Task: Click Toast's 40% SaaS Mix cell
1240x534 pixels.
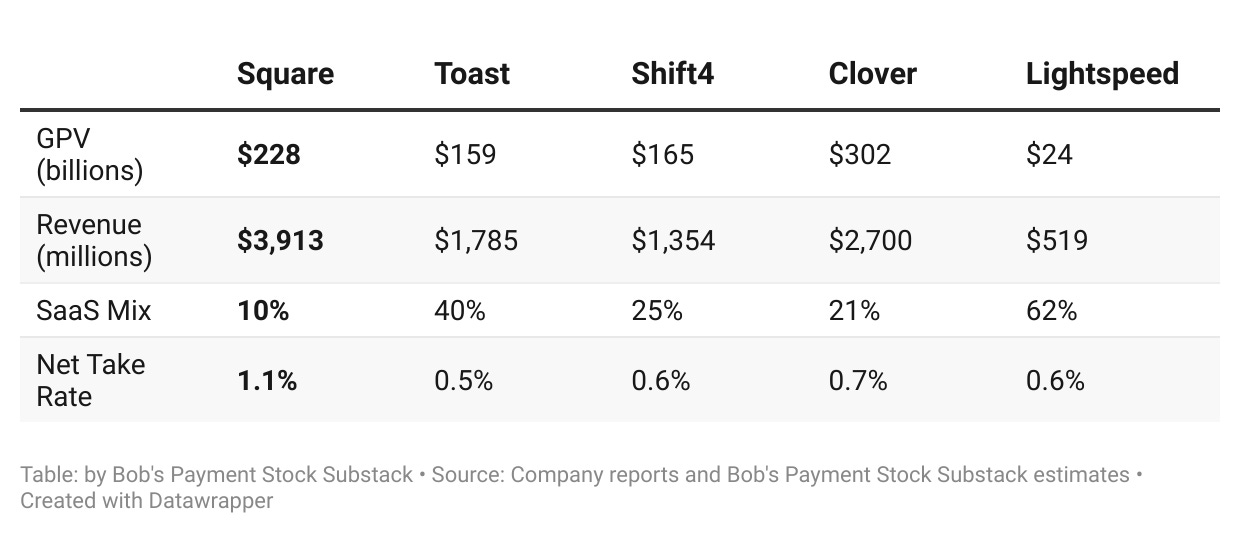Action: 460,311
